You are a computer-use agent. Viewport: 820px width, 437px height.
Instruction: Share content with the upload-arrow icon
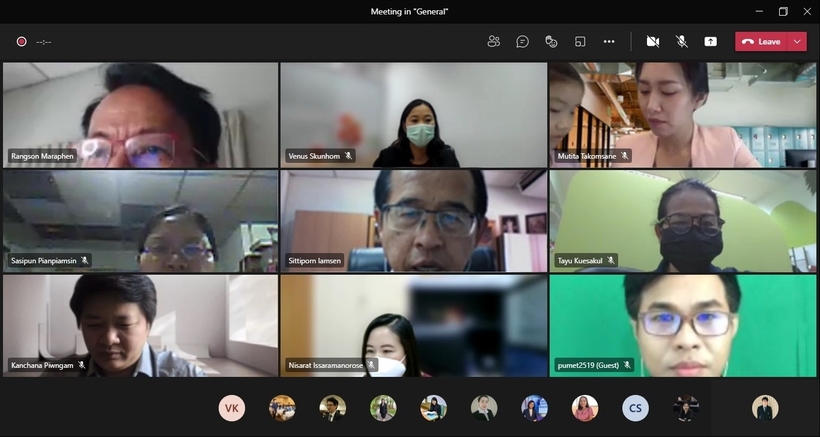click(x=710, y=42)
